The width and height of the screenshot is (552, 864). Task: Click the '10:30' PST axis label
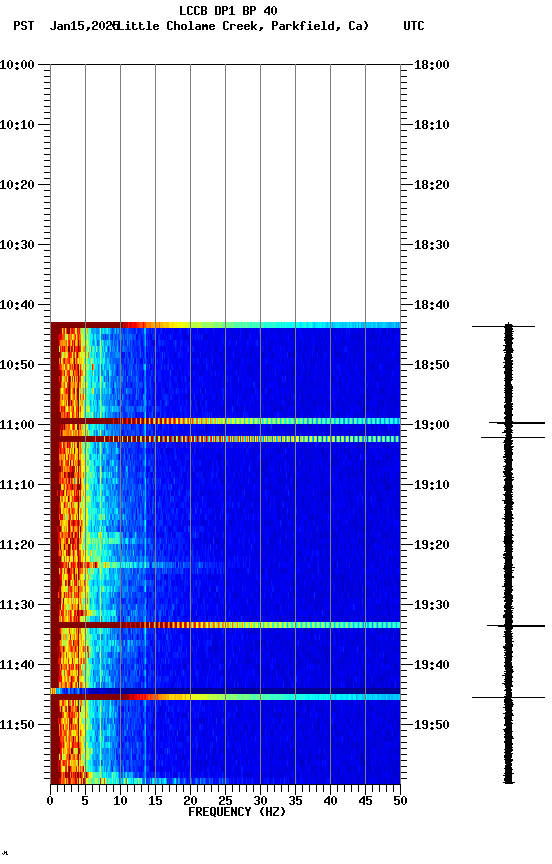click(x=17, y=245)
